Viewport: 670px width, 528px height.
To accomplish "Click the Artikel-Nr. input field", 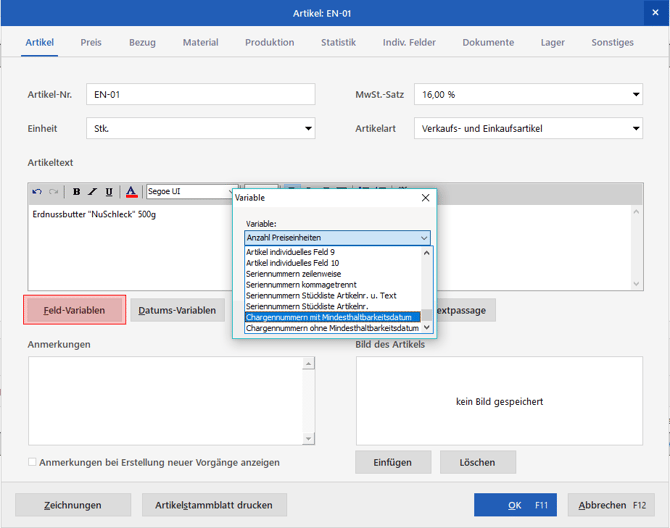I will click(x=200, y=94).
